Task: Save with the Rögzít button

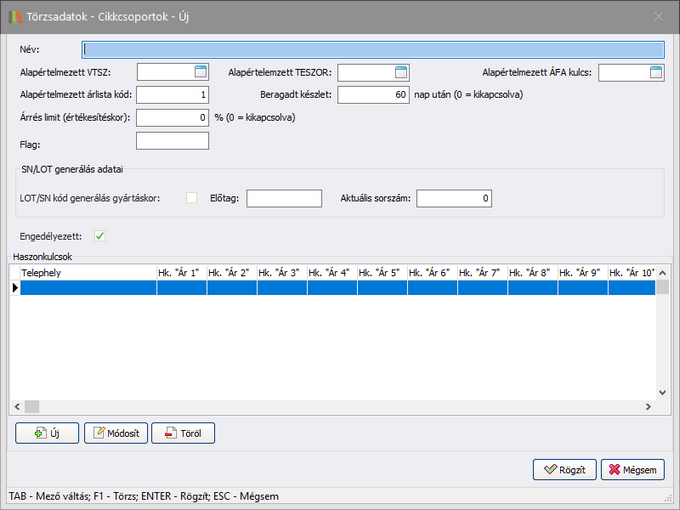Action: click(x=565, y=469)
